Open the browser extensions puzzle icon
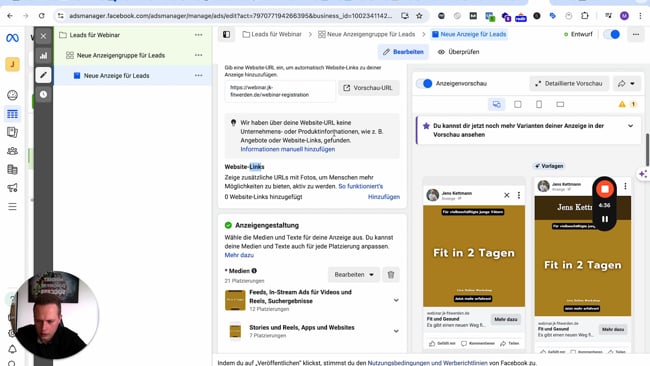650x366 pixels. coord(585,16)
